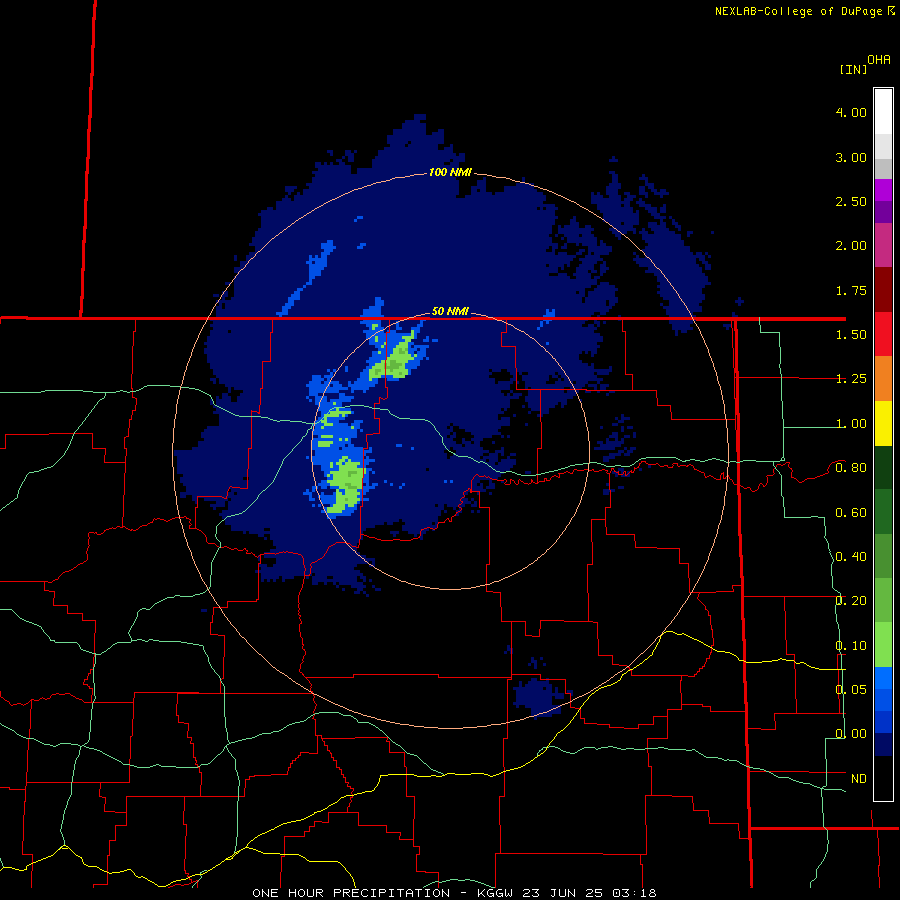
Task: Select the ND legend label
Action: [859, 779]
